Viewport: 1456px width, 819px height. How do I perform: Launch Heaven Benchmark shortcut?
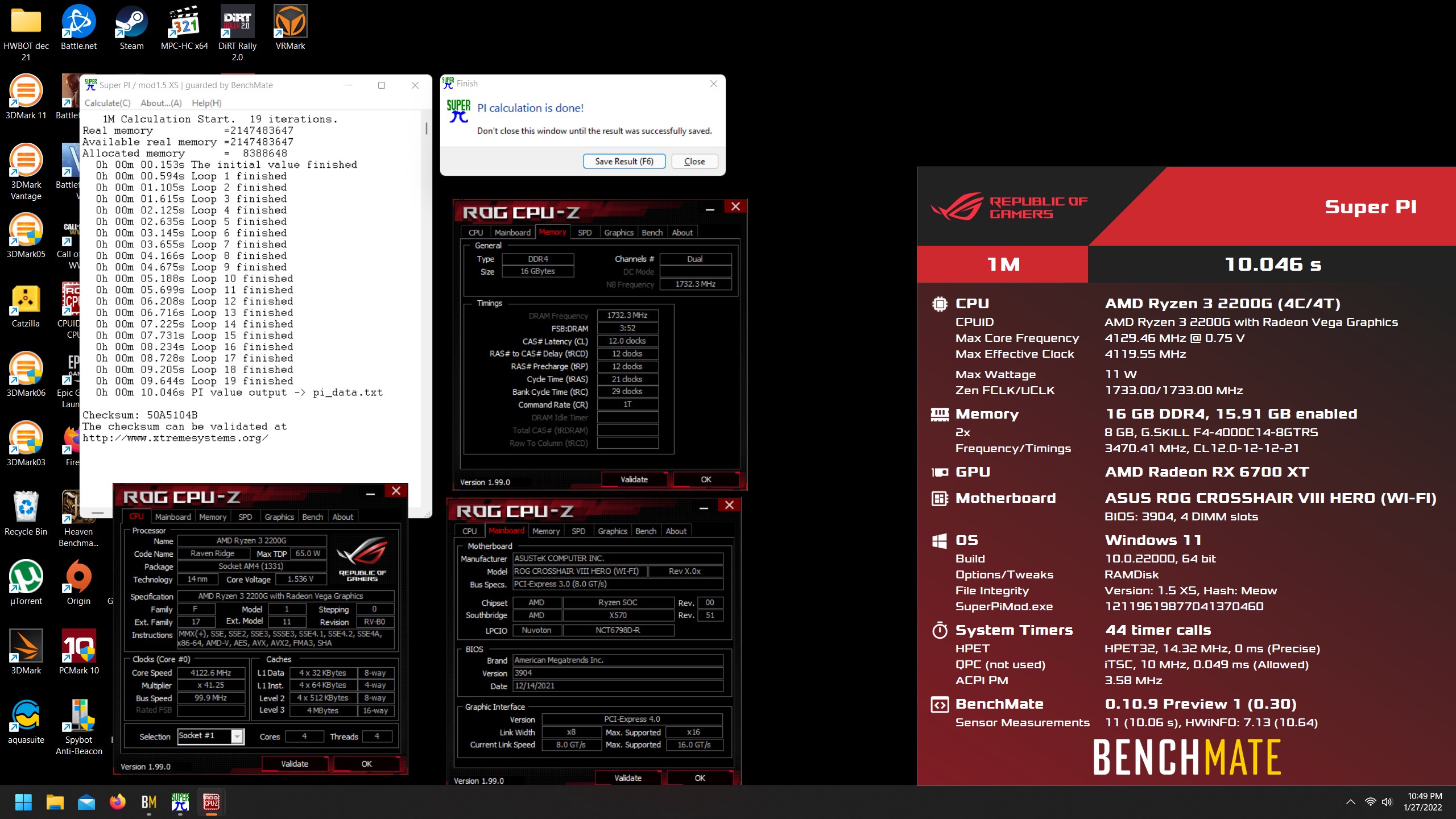(x=78, y=519)
